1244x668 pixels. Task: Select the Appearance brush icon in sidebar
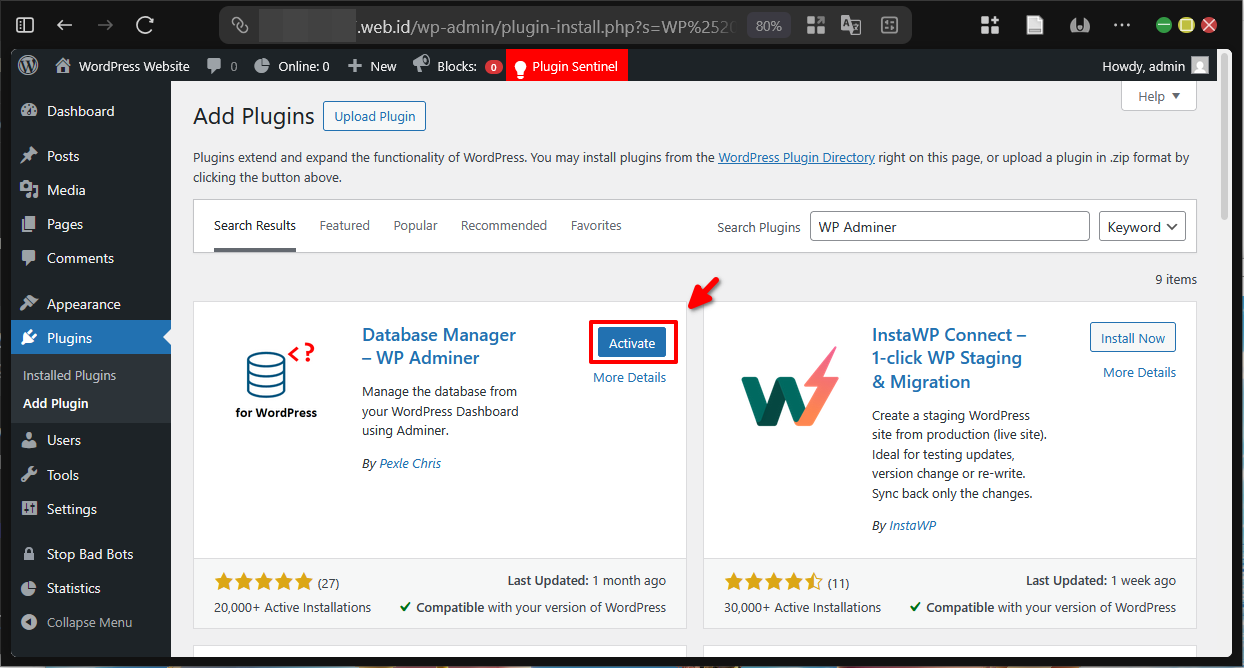click(x=28, y=303)
